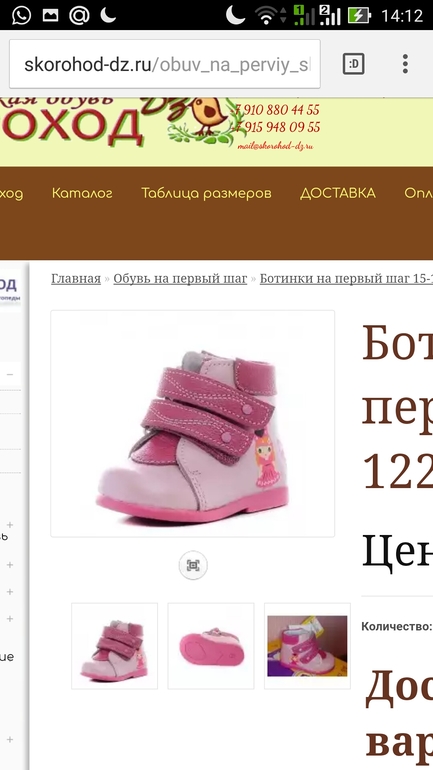433x770 pixels.
Task: Tap the WhatsApp notification icon
Action: [x=21, y=15]
